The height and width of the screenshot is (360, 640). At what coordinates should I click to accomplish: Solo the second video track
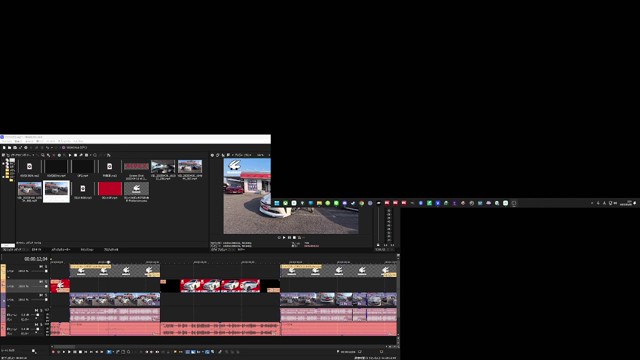click(x=46, y=282)
